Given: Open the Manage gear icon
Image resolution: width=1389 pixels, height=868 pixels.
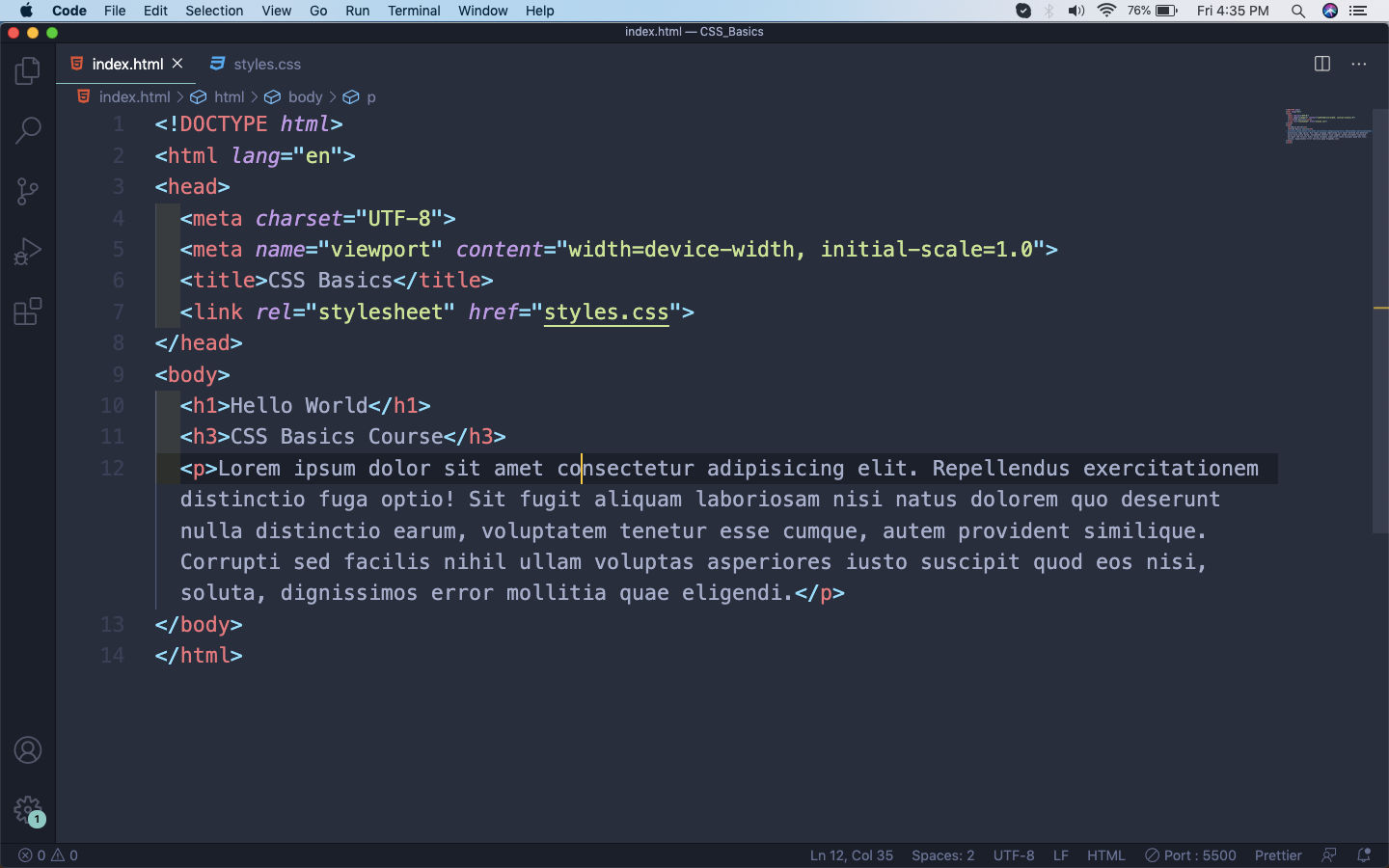Looking at the screenshot, I should (x=28, y=810).
